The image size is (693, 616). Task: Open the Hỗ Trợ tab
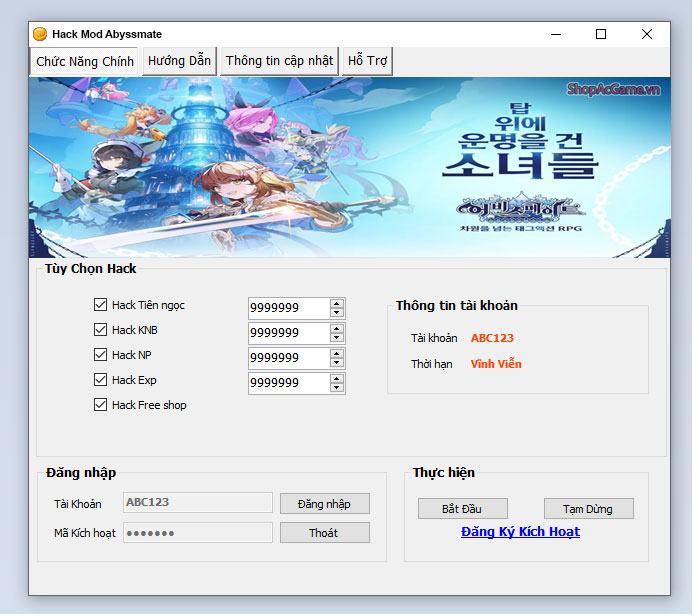[367, 61]
